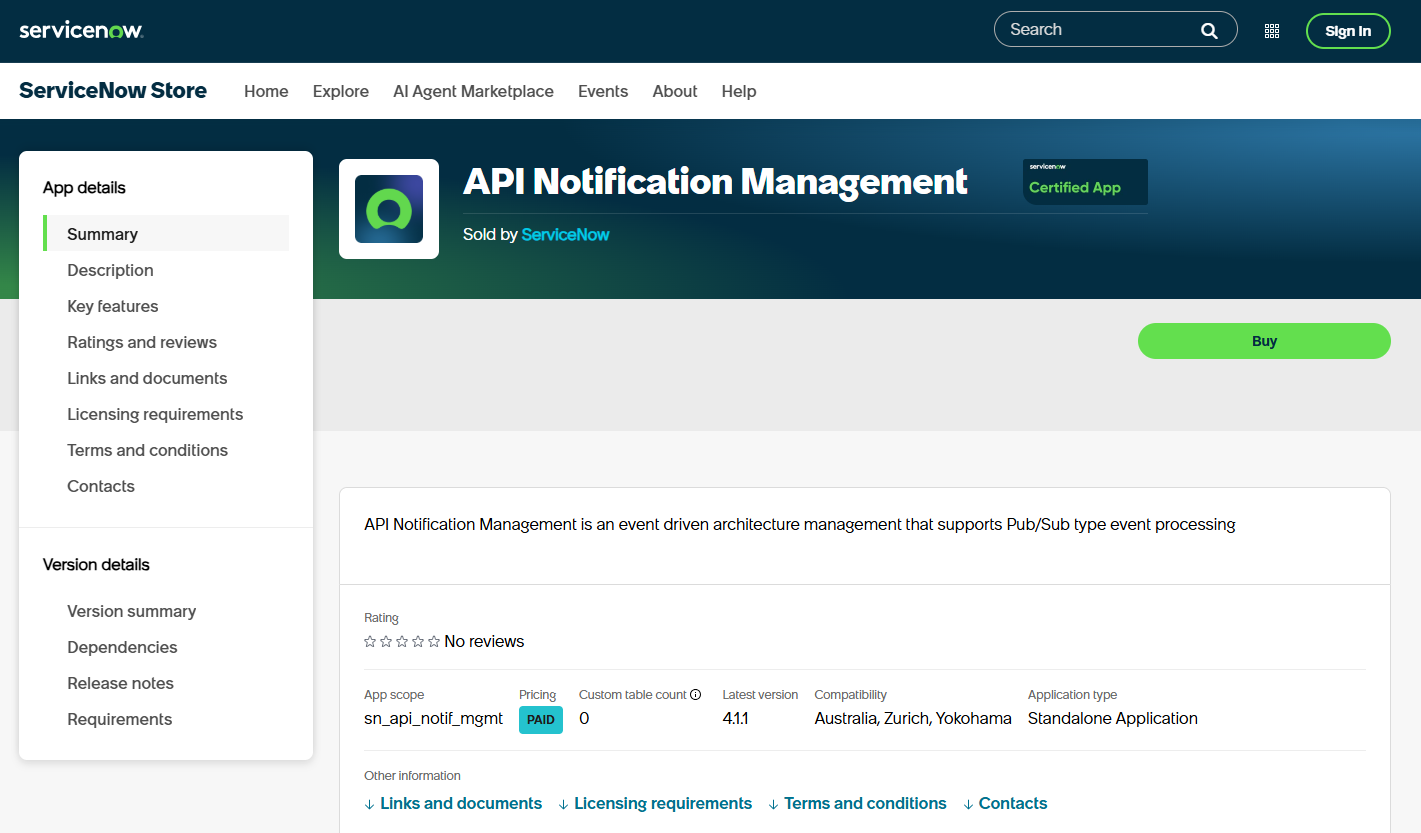This screenshot has width=1421, height=833.
Task: Select Summary in App details sidebar
Action: pyautogui.click(x=166, y=234)
